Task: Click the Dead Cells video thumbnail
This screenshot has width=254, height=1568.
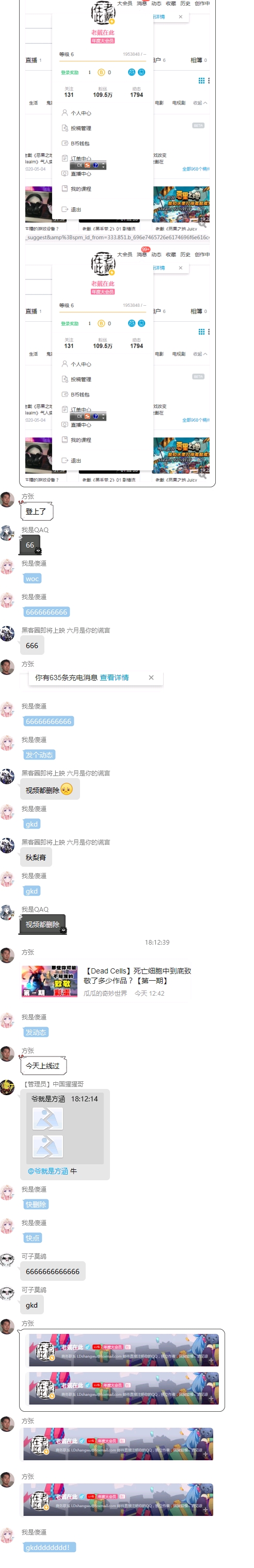Action: [x=50, y=981]
